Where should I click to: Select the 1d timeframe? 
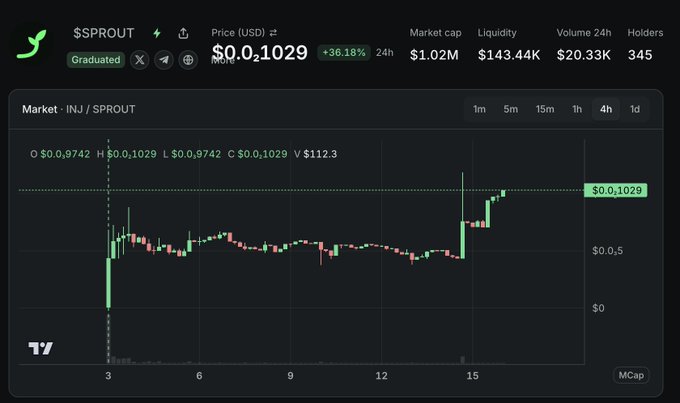[634, 109]
